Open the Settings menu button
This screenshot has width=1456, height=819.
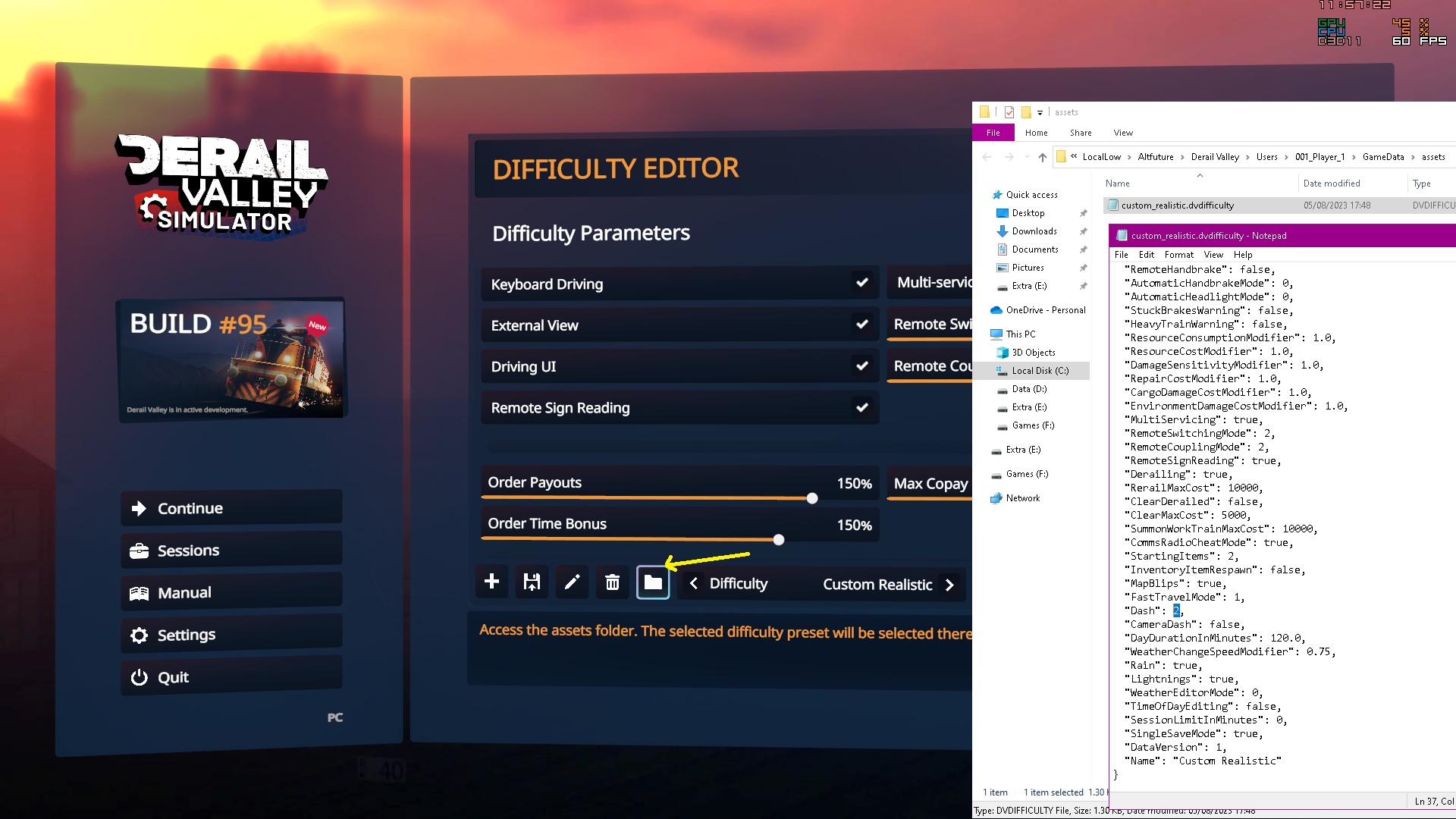click(231, 635)
